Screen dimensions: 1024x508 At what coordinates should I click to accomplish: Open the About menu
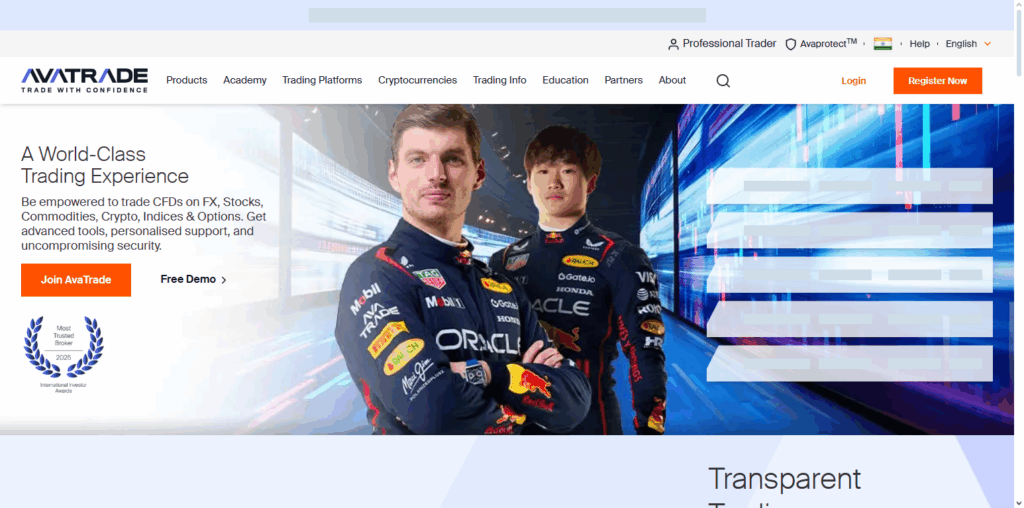[672, 80]
